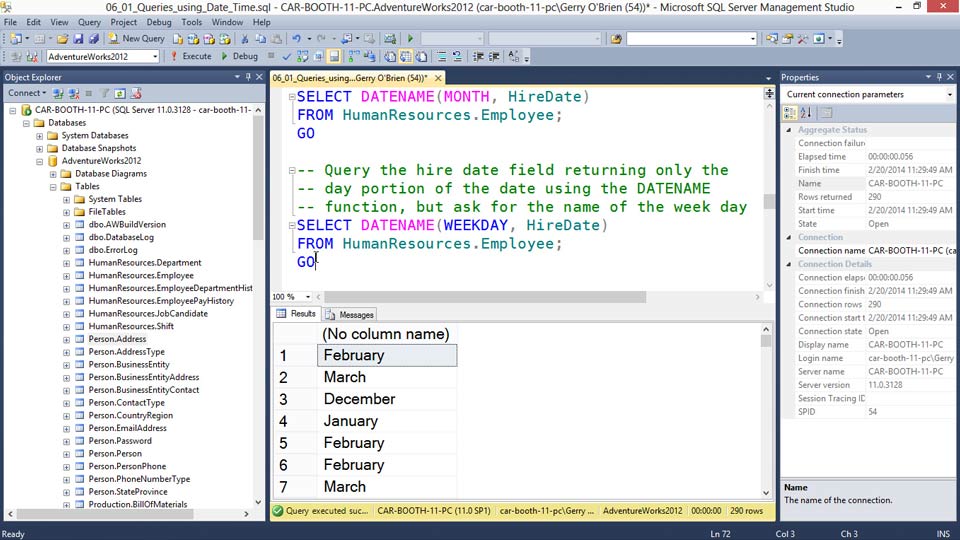Click the Save disk icon
This screenshot has width=960, height=540.
tap(78, 39)
